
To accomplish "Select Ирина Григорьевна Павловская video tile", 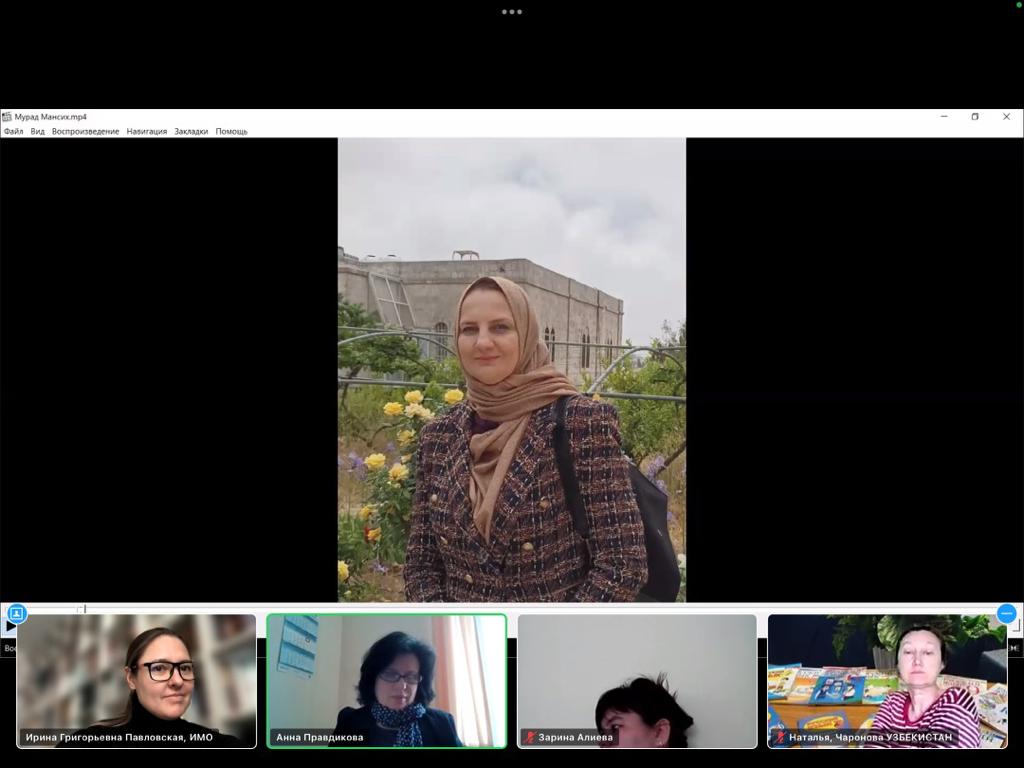I will [x=136, y=680].
